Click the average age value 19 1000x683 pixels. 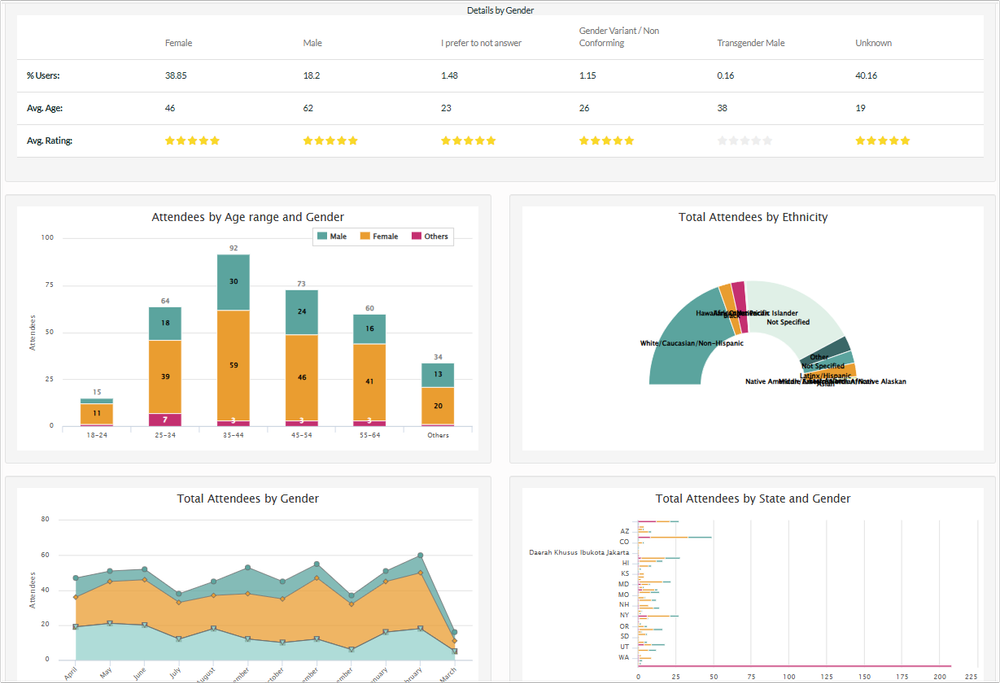pyautogui.click(x=860, y=108)
